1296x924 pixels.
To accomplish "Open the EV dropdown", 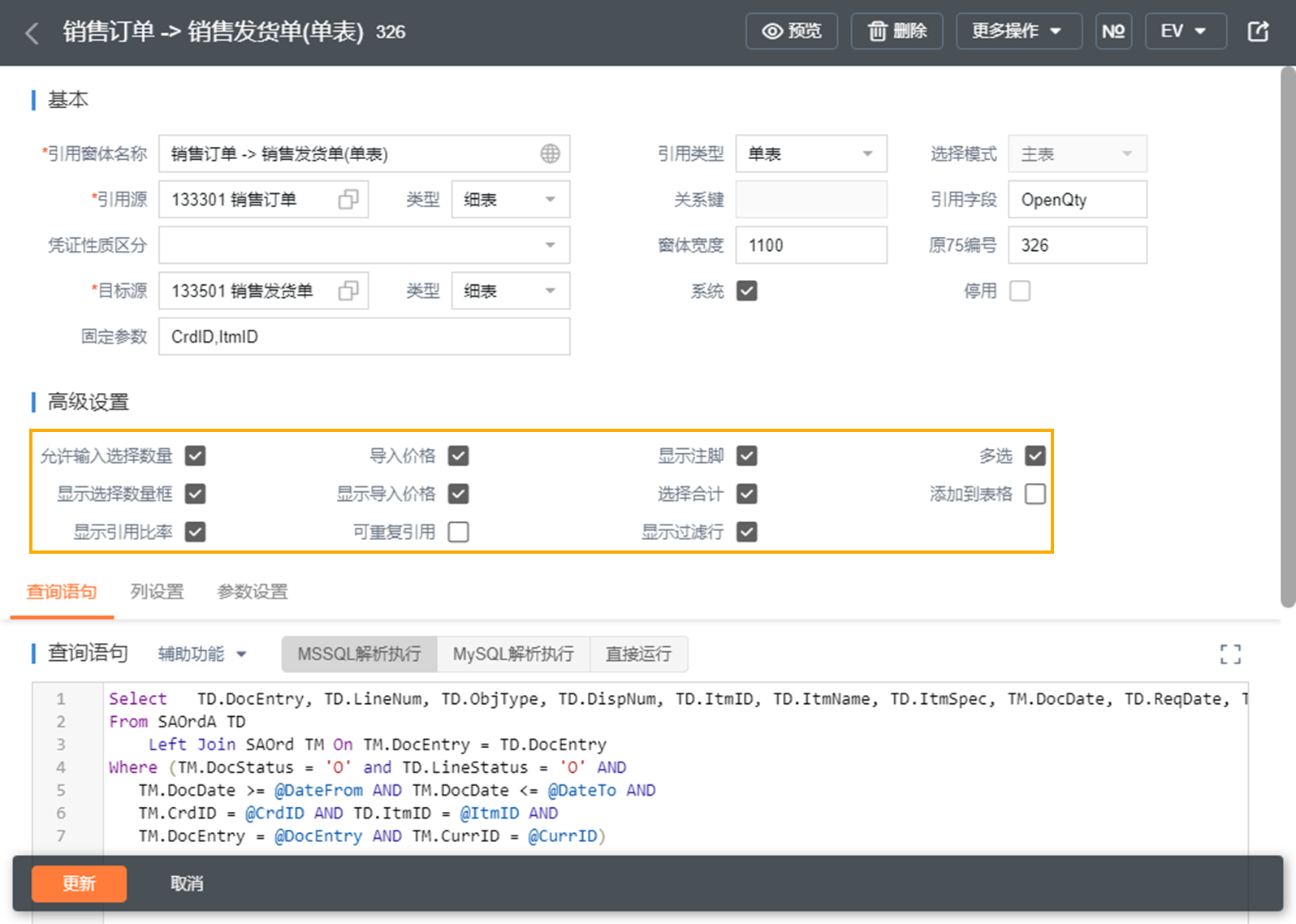I will tap(1185, 32).
